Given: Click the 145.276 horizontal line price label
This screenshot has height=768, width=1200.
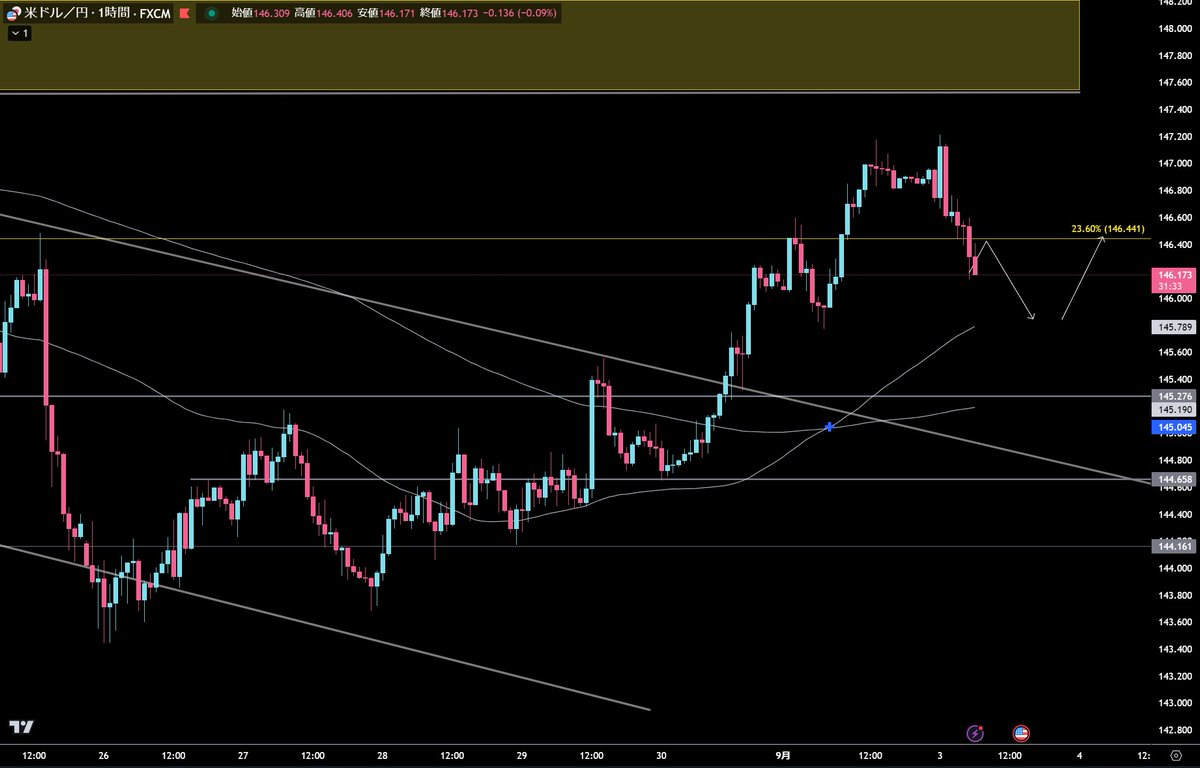Looking at the screenshot, I should (1175, 396).
